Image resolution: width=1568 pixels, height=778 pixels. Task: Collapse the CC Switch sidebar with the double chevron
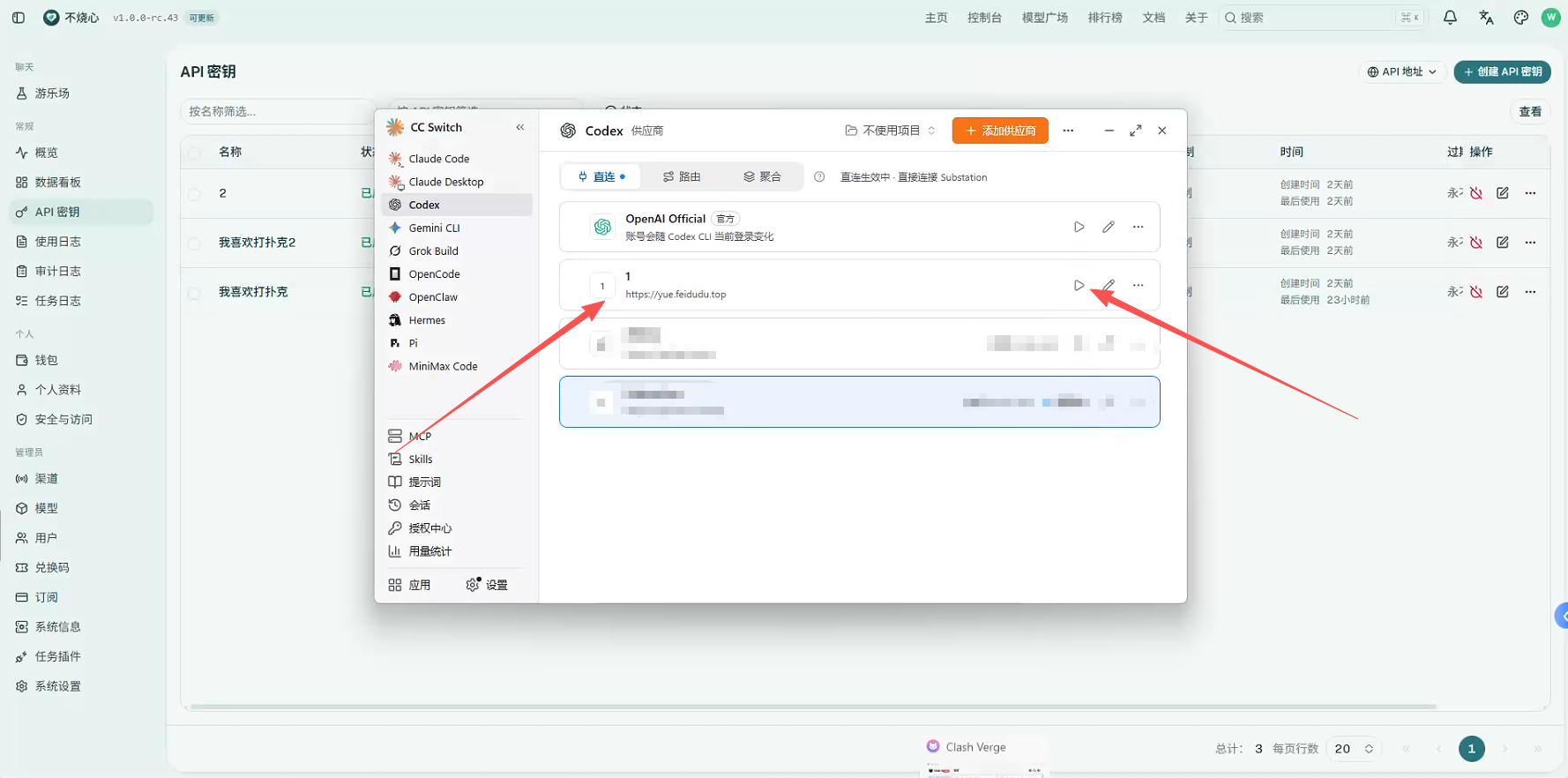pyautogui.click(x=520, y=127)
